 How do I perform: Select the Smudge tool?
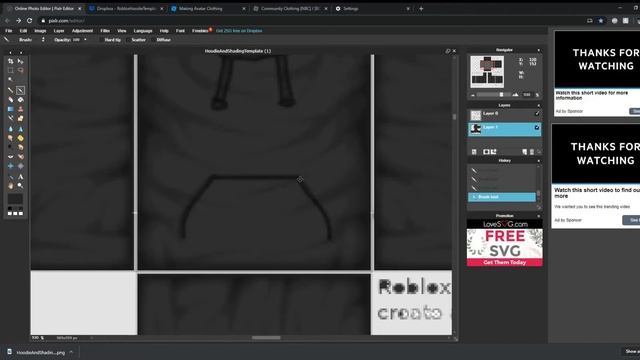(x=11, y=138)
